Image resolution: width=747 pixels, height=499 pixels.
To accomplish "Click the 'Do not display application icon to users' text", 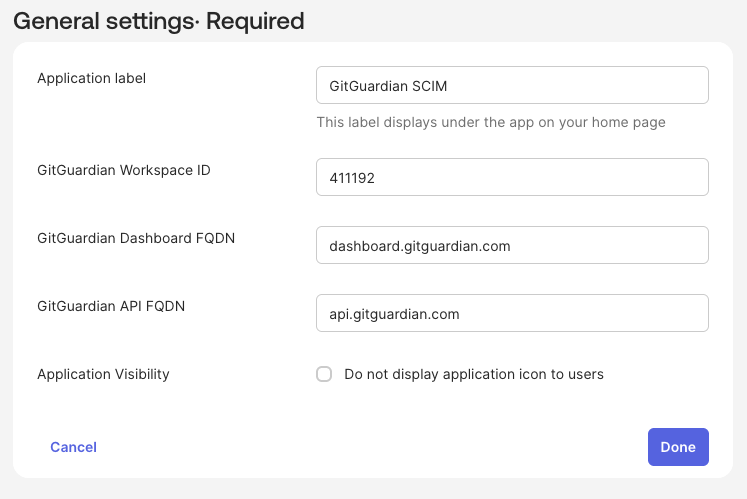I will coord(474,374).
